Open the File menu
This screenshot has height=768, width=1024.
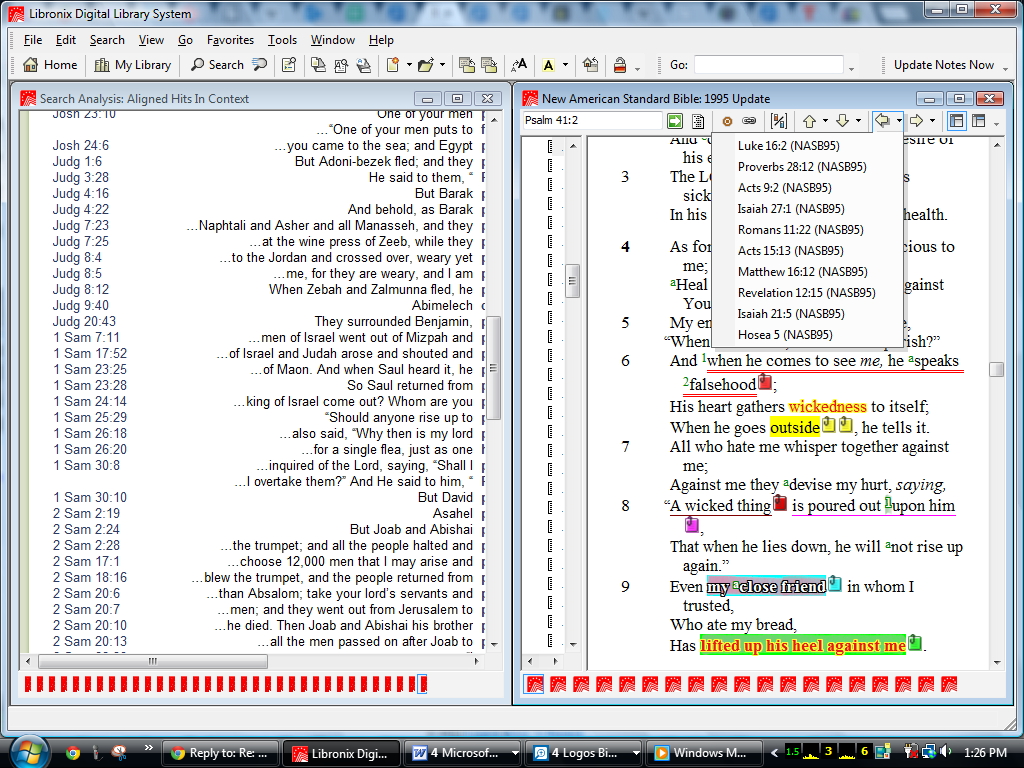coord(33,40)
